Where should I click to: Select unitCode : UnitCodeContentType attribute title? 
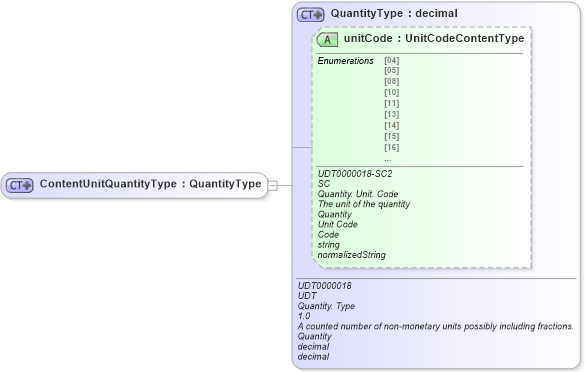[x=434, y=38]
